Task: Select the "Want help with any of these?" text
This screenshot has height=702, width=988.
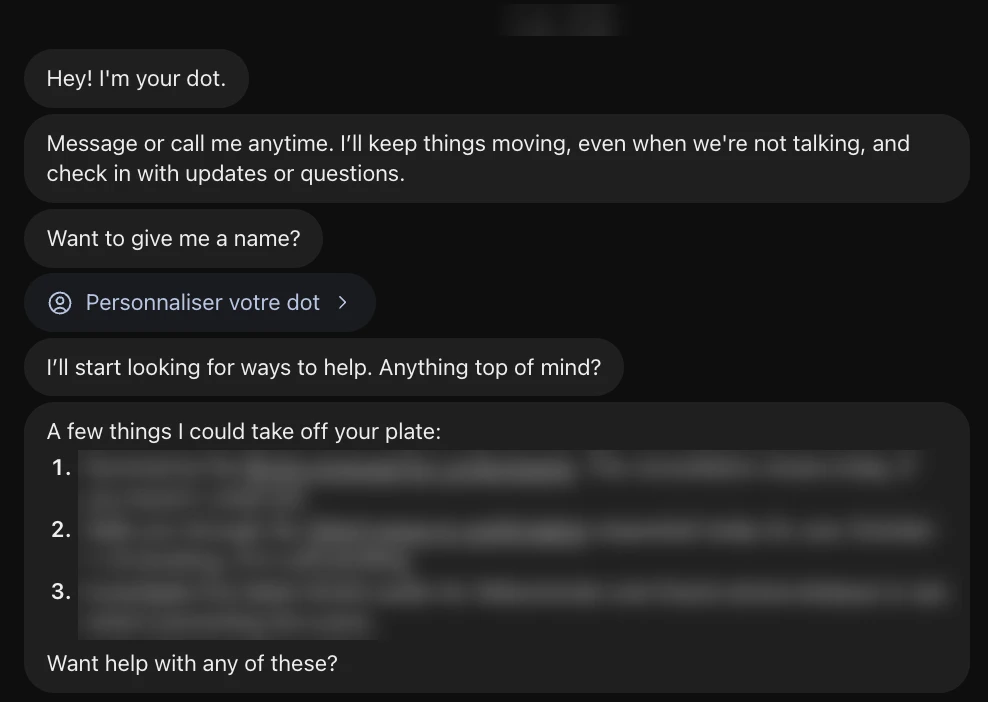Action: (192, 664)
